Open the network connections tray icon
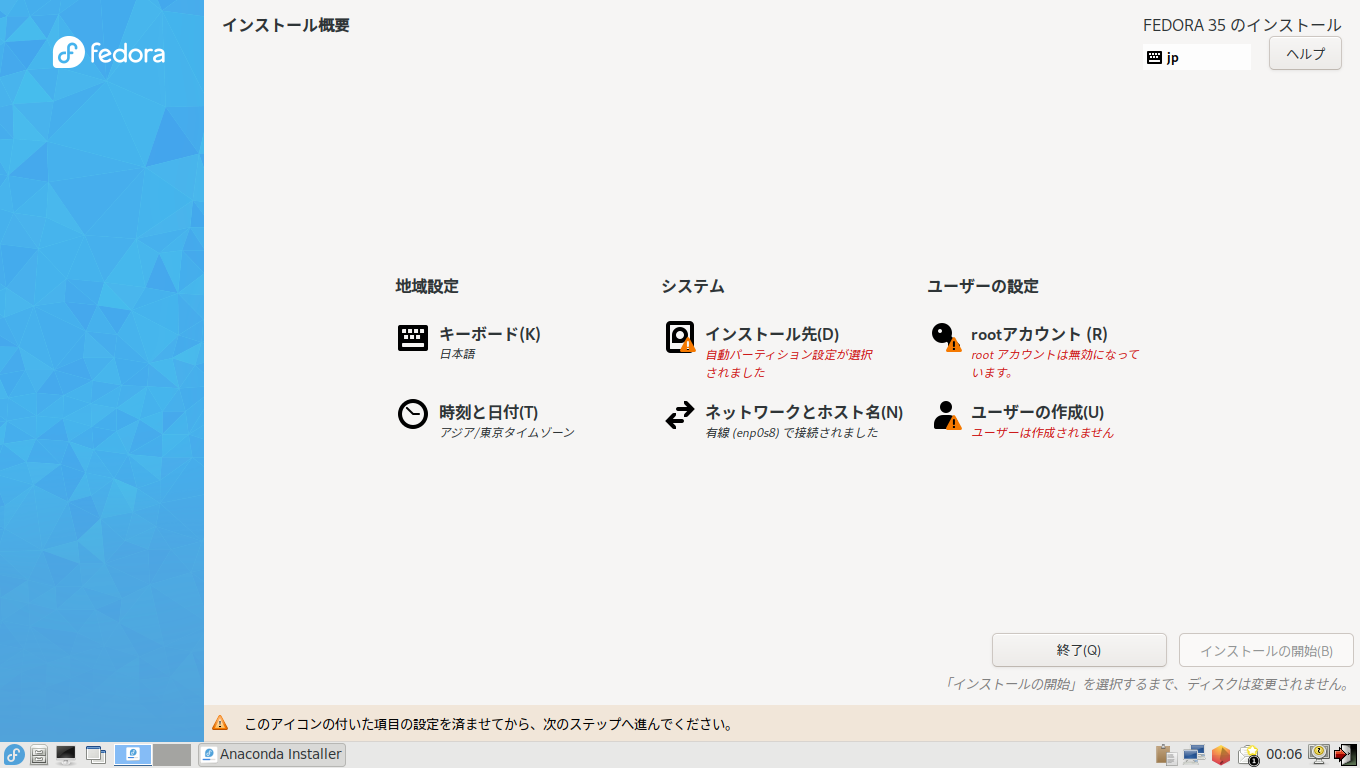Screen dimensions: 1360x768 point(1193,755)
